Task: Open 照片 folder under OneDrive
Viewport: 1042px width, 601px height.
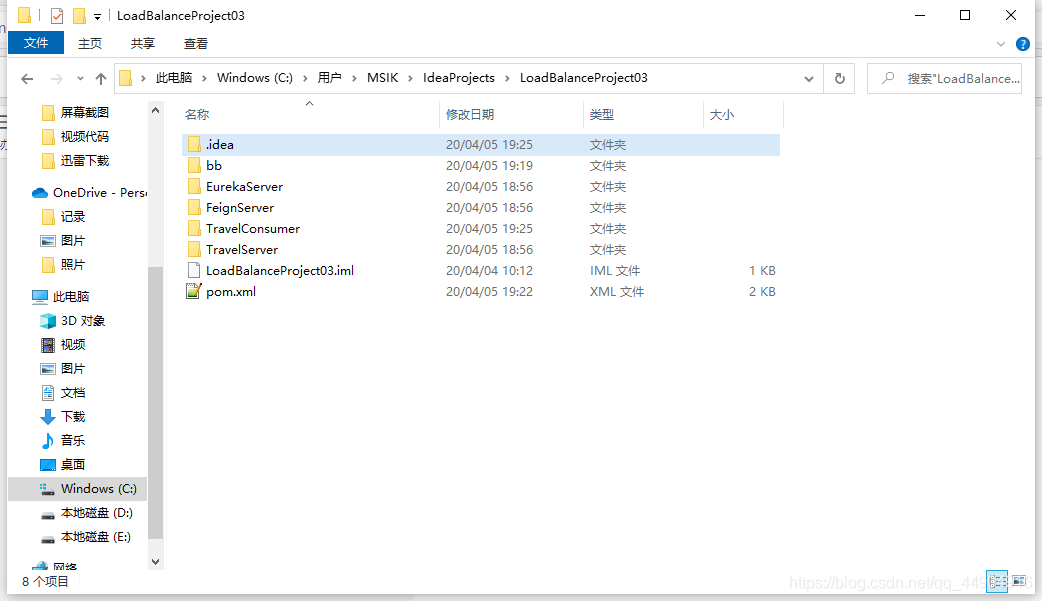Action: pos(72,265)
